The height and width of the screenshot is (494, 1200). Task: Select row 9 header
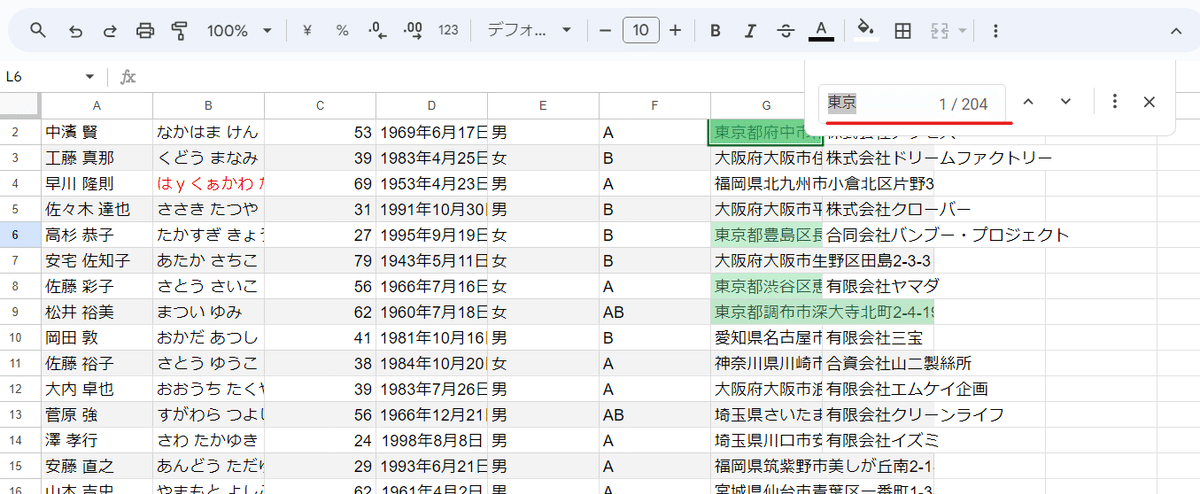coord(20,312)
